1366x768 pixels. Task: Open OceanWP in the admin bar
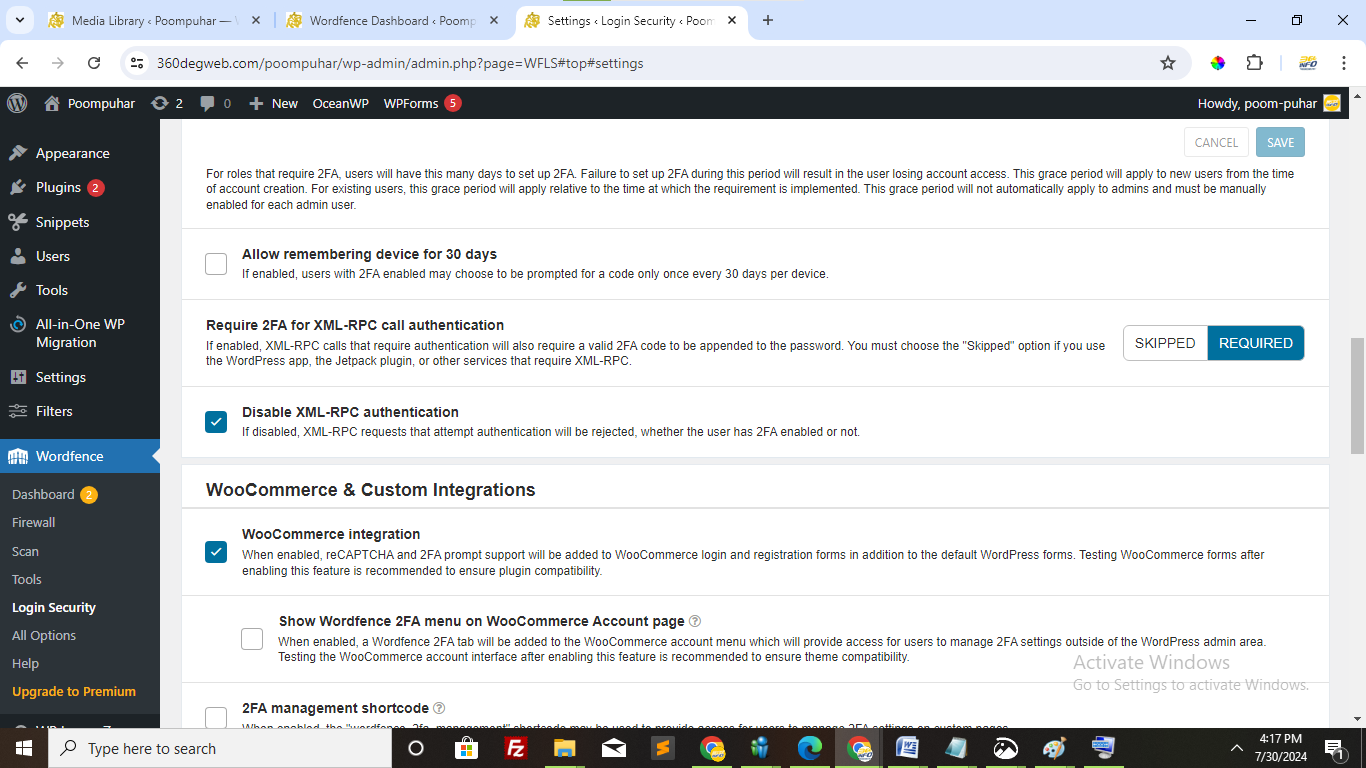[x=340, y=103]
